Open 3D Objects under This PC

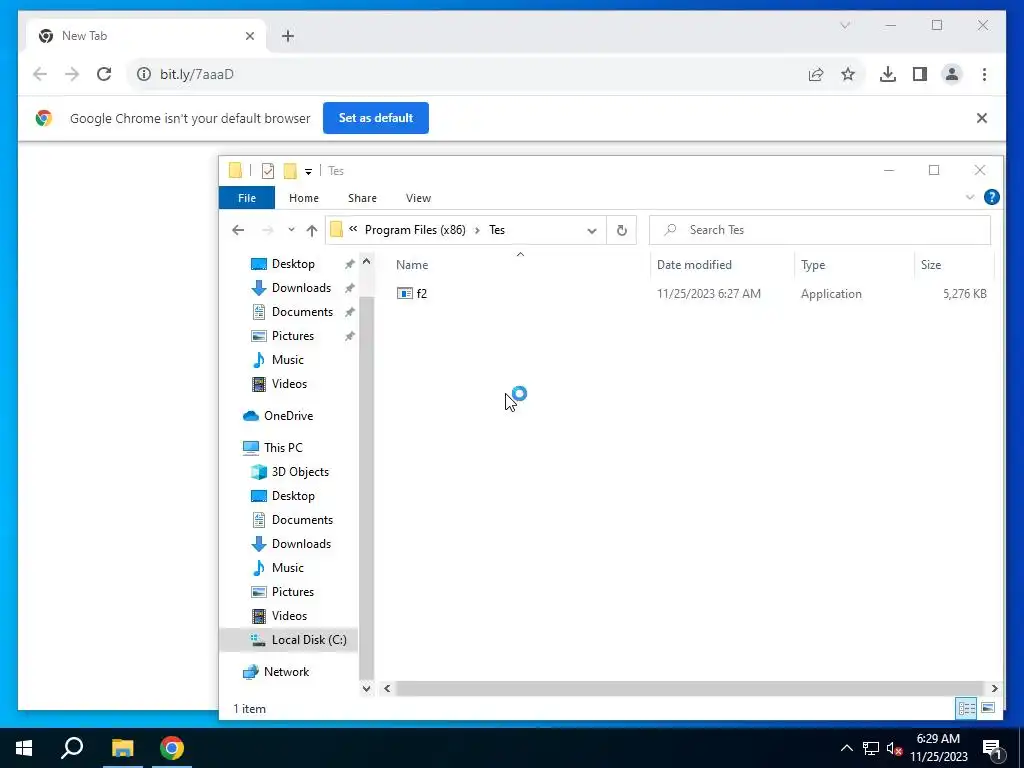tap(300, 472)
